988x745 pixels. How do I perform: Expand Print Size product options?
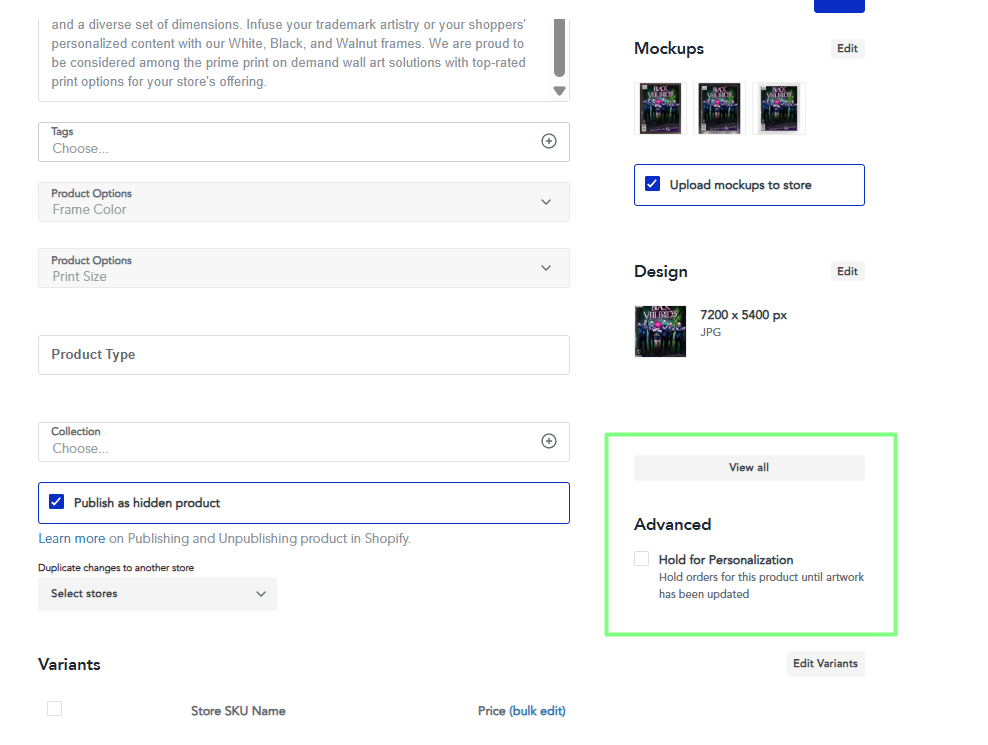[545, 268]
